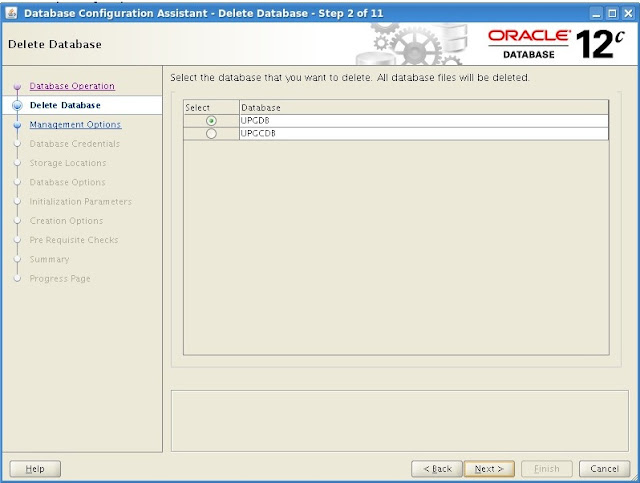Close the Database Configuration Assistant window
This screenshot has height=483, width=640.
[628, 13]
